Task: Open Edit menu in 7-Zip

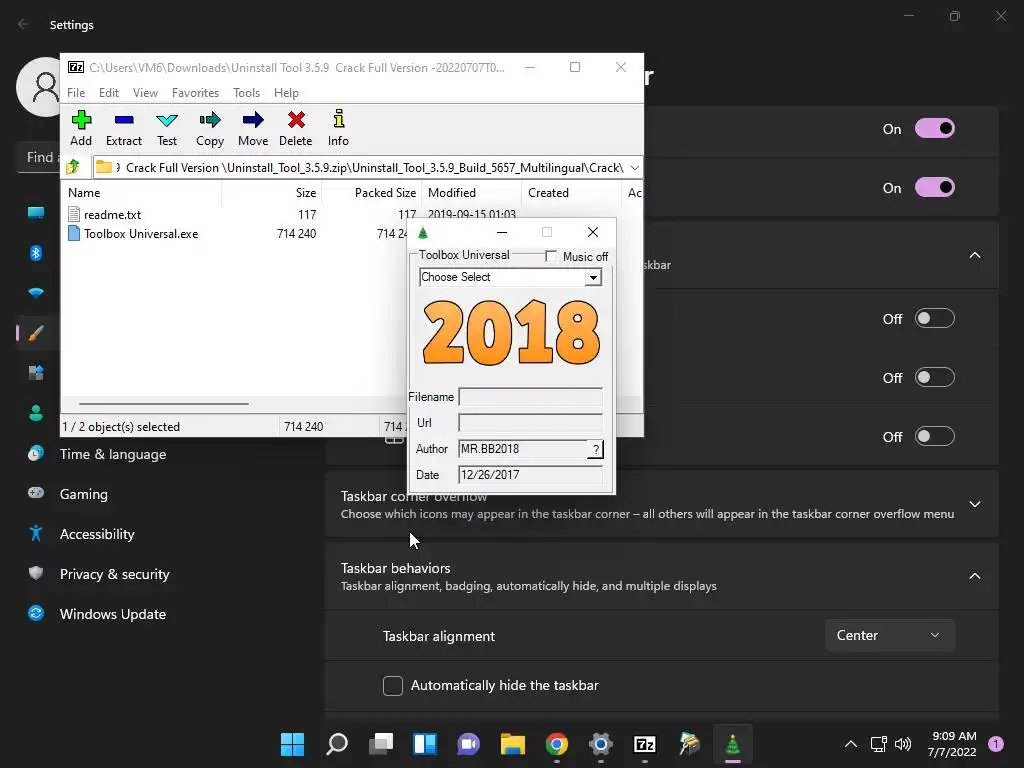Action: (108, 93)
